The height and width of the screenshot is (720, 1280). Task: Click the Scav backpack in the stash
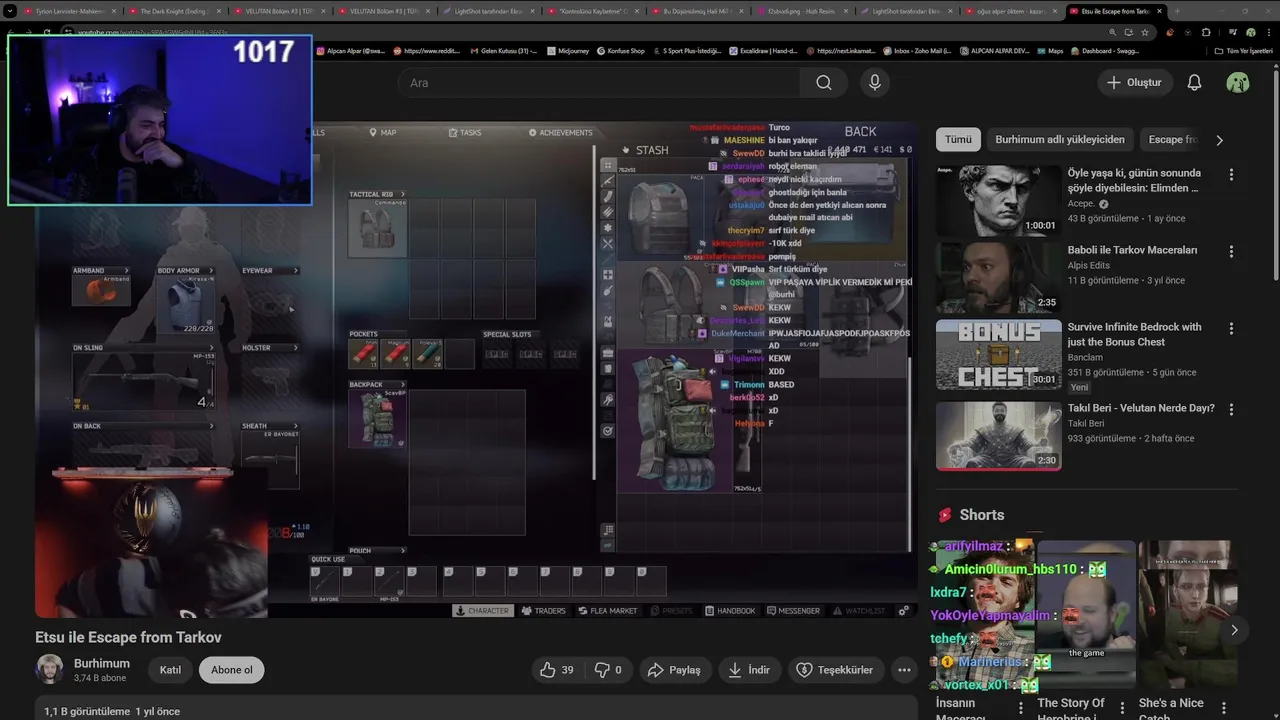click(674, 420)
